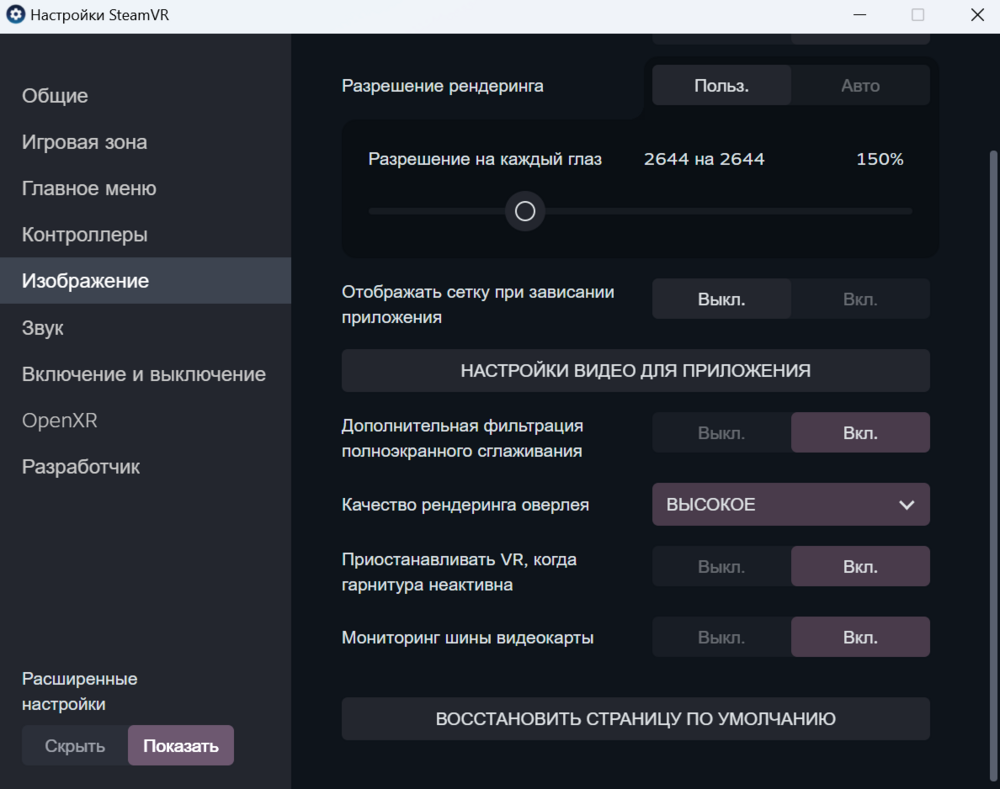The image size is (1000, 789).
Task: Open НАСТРОЙКИ ВИДЕО ДЛЯ ПРИЛОЖЕНИЯ
Action: pyautogui.click(x=635, y=371)
